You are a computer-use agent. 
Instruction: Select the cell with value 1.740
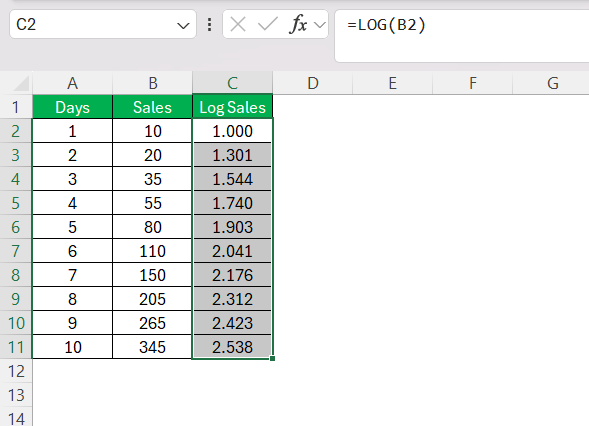pos(233,203)
